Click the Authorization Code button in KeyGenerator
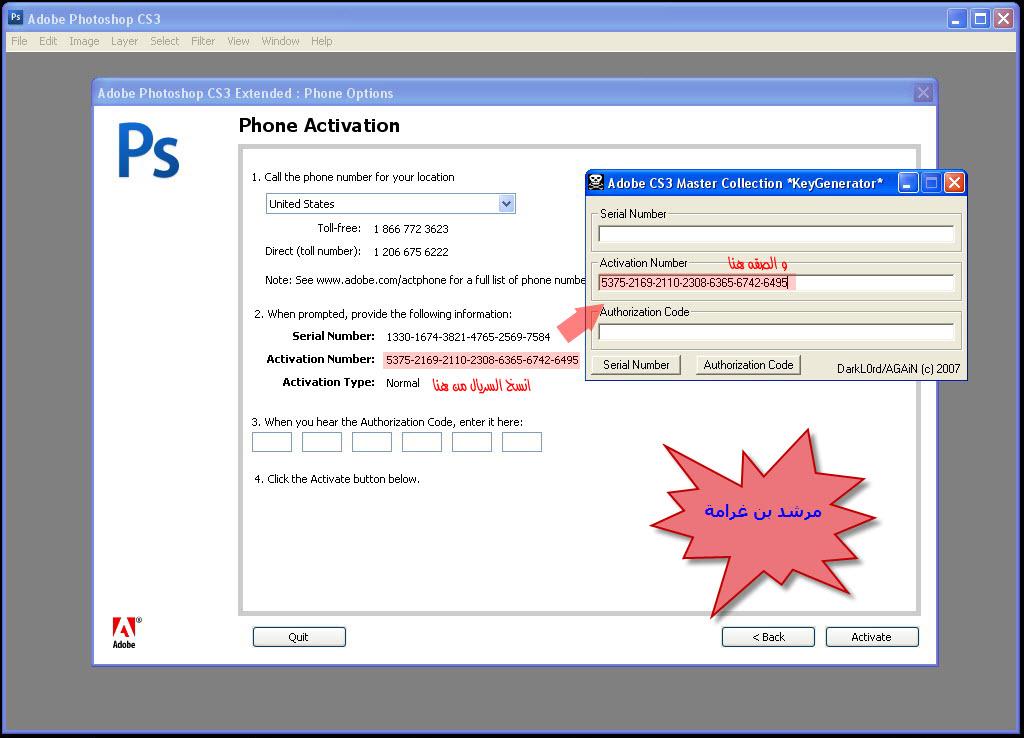Screen dimensions: 1024x738 [748, 364]
